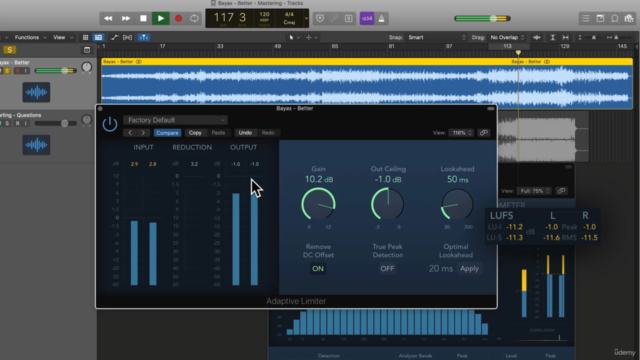
Task: Click the Tuner icon in the control bar
Action: click(334, 18)
